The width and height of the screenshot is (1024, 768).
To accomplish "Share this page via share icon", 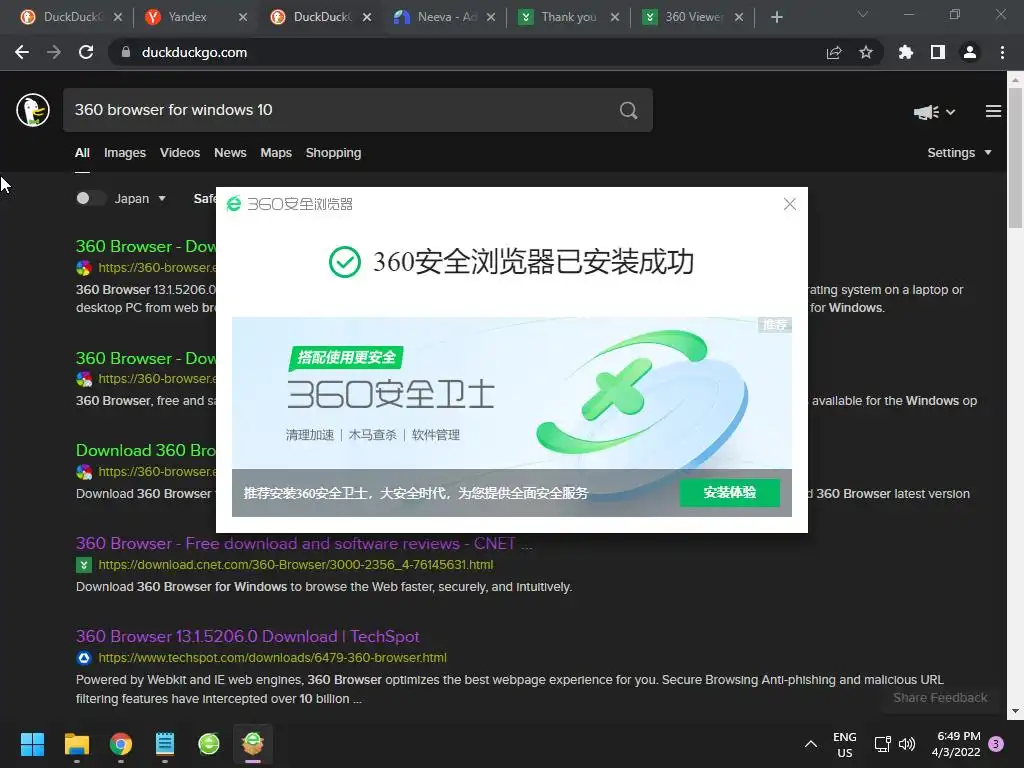I will [834, 52].
